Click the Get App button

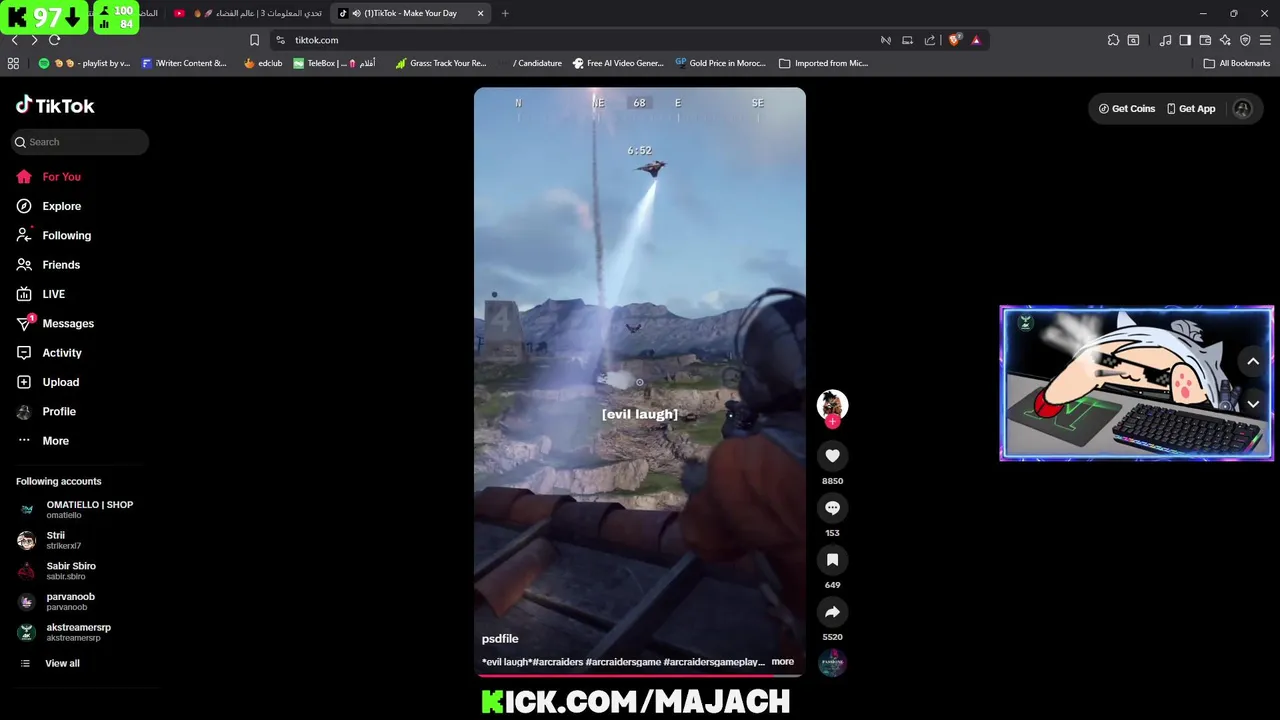coord(1191,109)
